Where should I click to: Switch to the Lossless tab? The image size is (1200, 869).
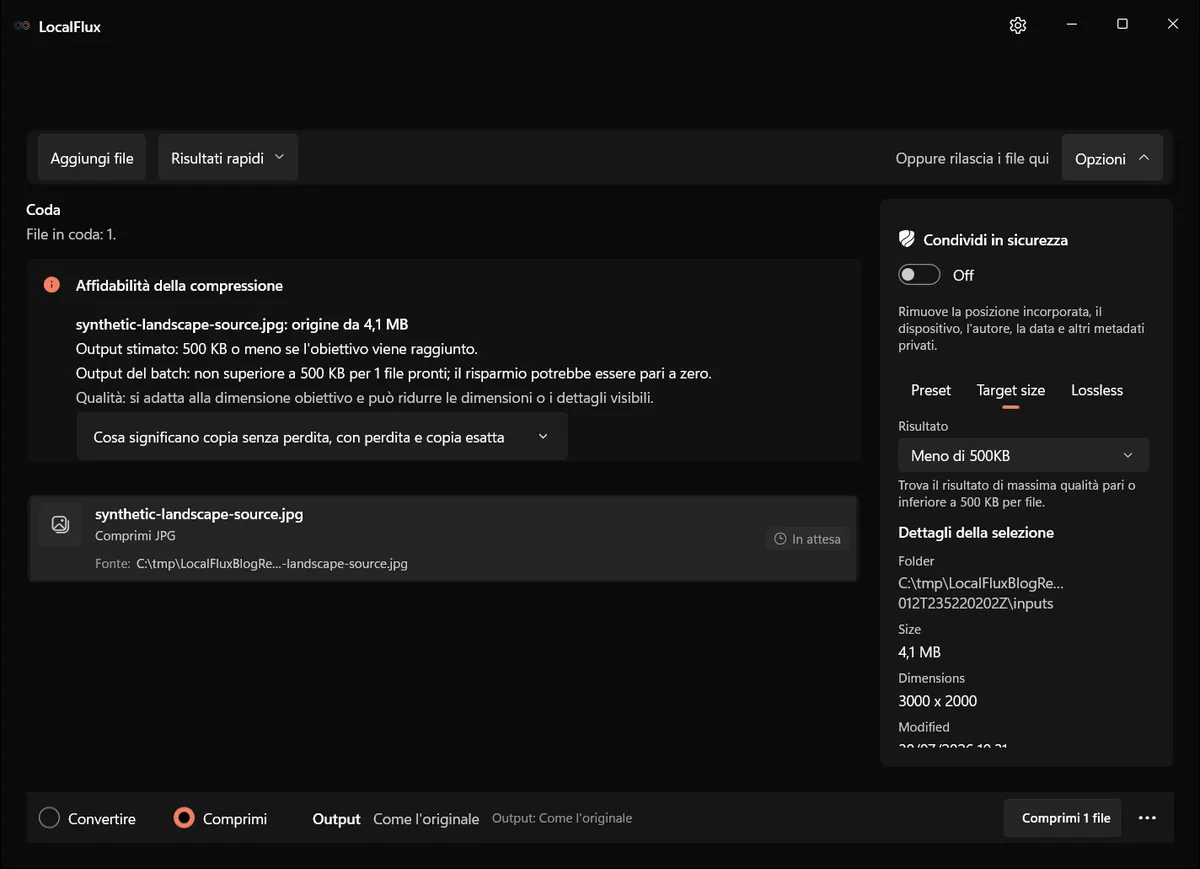(1097, 390)
